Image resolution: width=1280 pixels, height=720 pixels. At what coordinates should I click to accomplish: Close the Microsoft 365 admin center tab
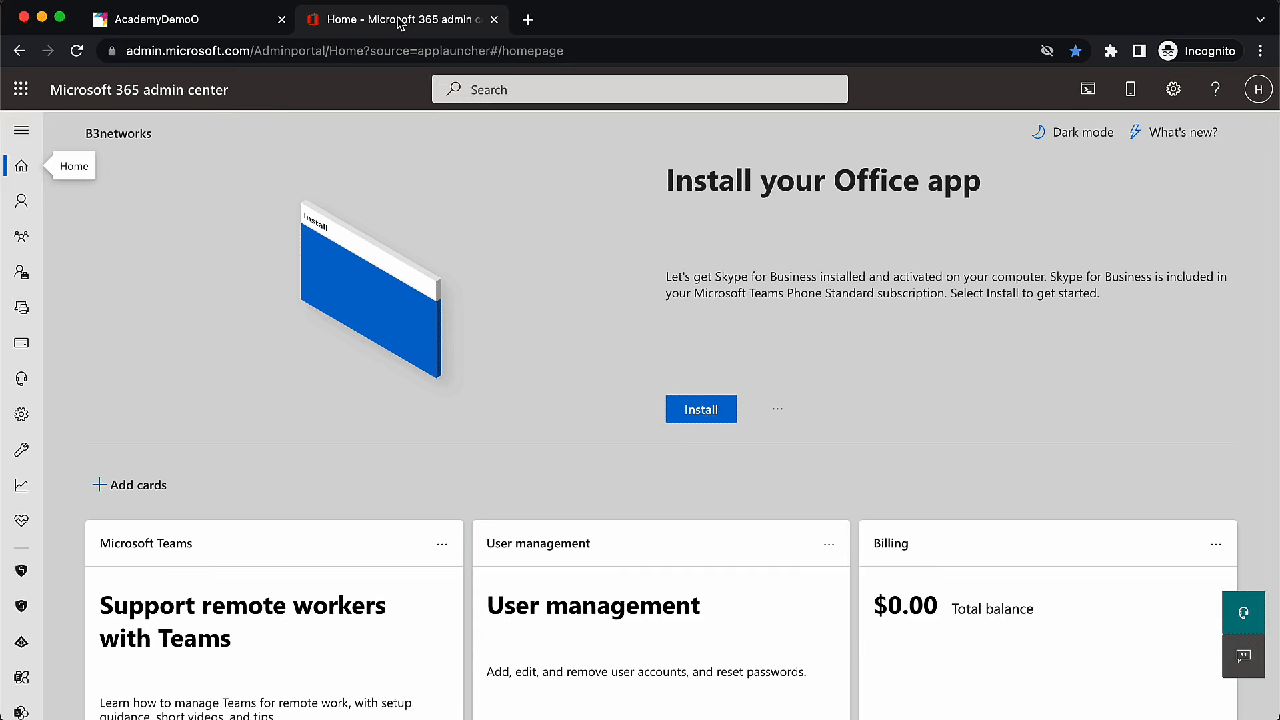[494, 19]
